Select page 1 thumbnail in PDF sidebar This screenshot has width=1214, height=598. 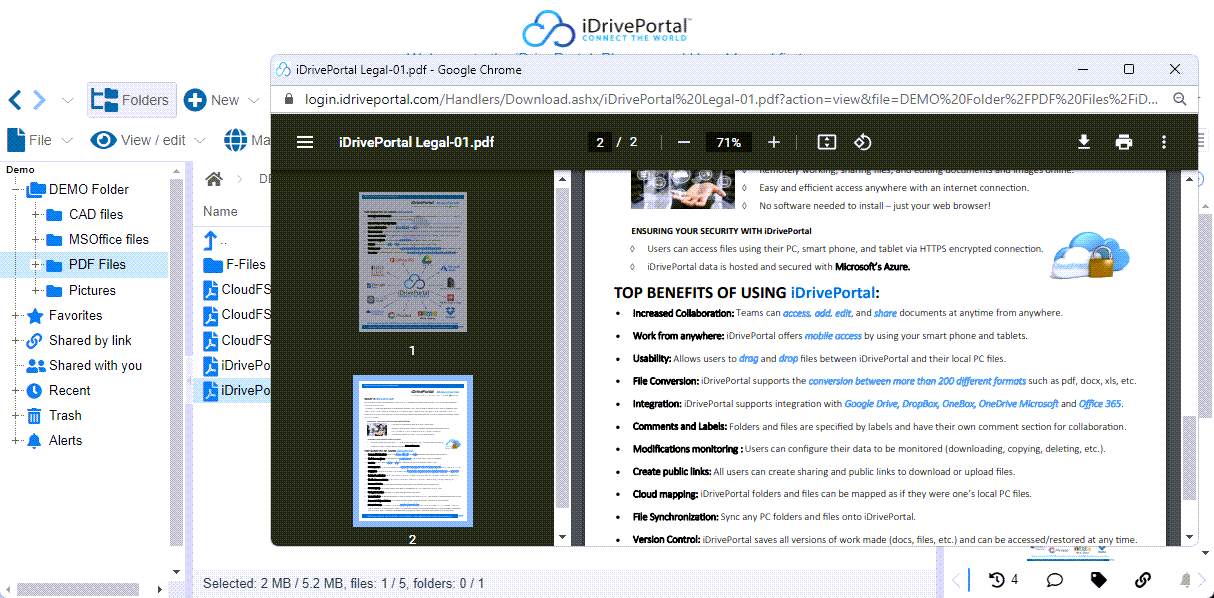tap(412, 263)
